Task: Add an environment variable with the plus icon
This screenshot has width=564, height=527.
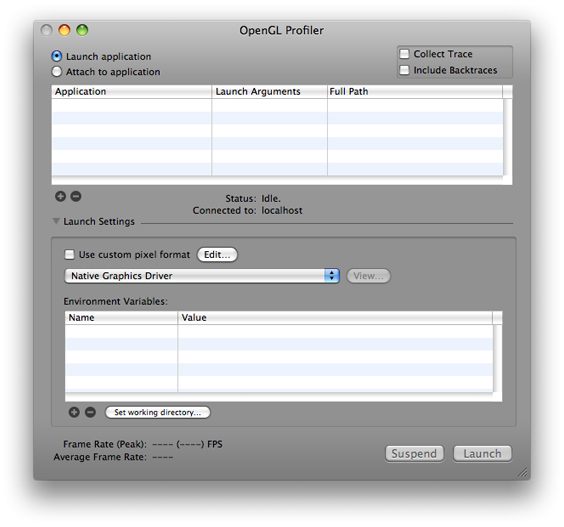Action: [x=74, y=412]
